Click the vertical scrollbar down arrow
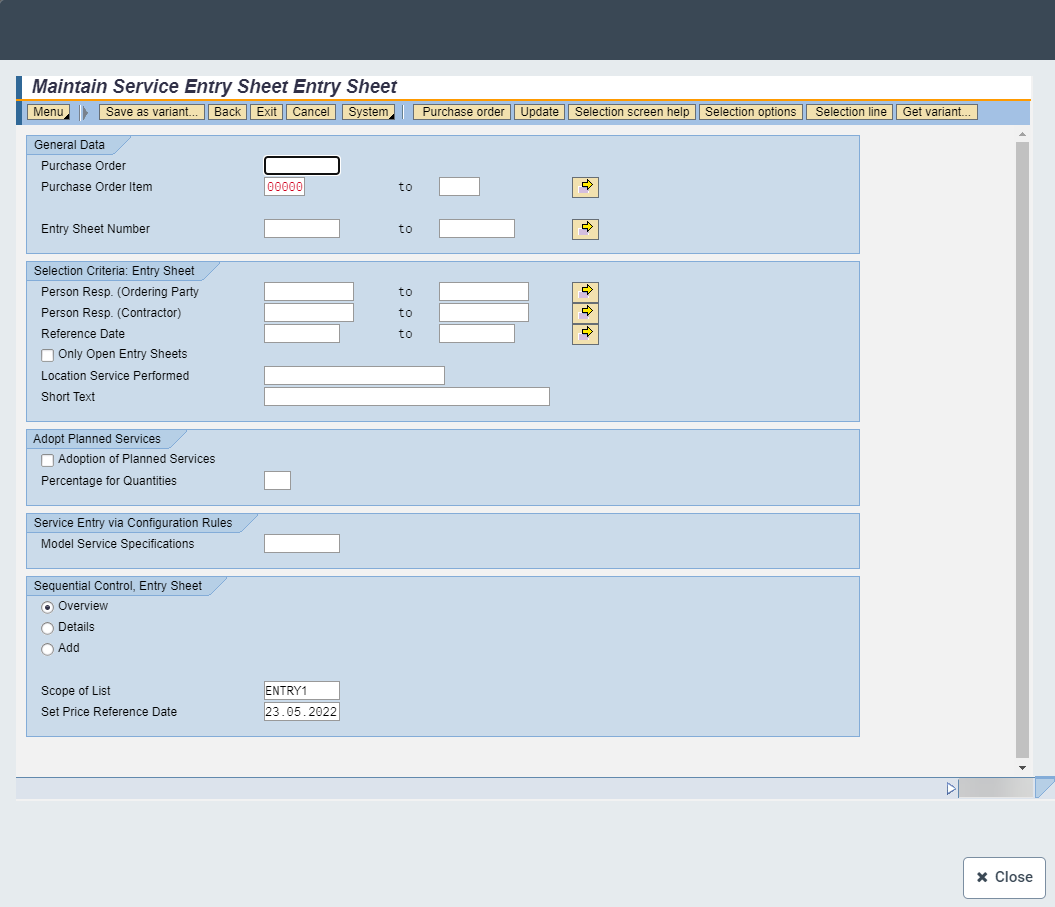This screenshot has height=907, width=1055. click(x=1022, y=767)
